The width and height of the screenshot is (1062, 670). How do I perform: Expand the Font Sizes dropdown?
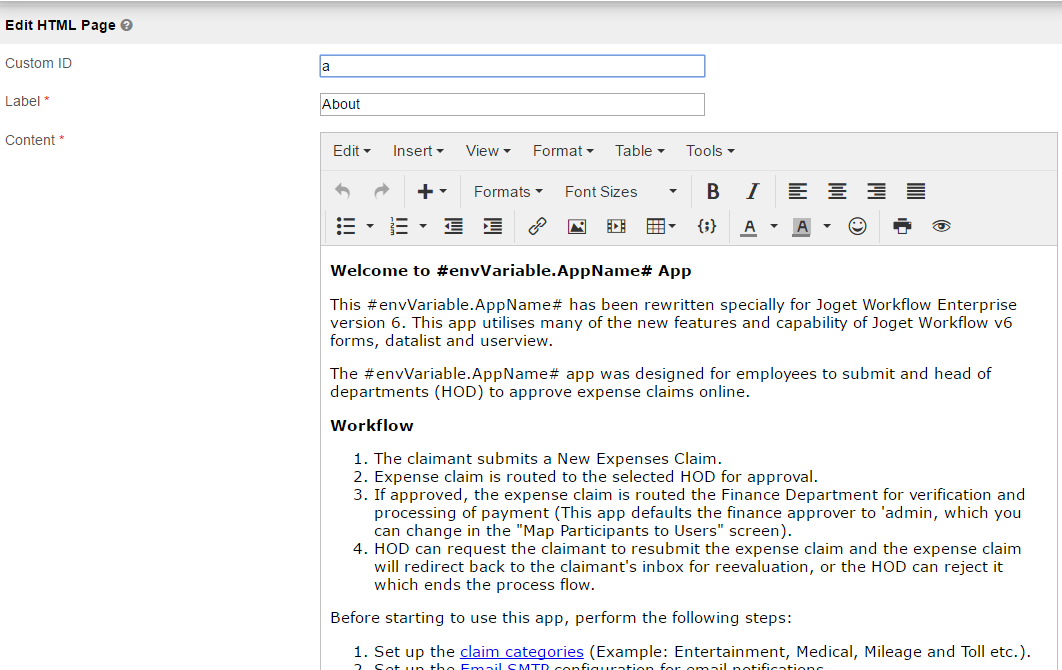(x=620, y=191)
